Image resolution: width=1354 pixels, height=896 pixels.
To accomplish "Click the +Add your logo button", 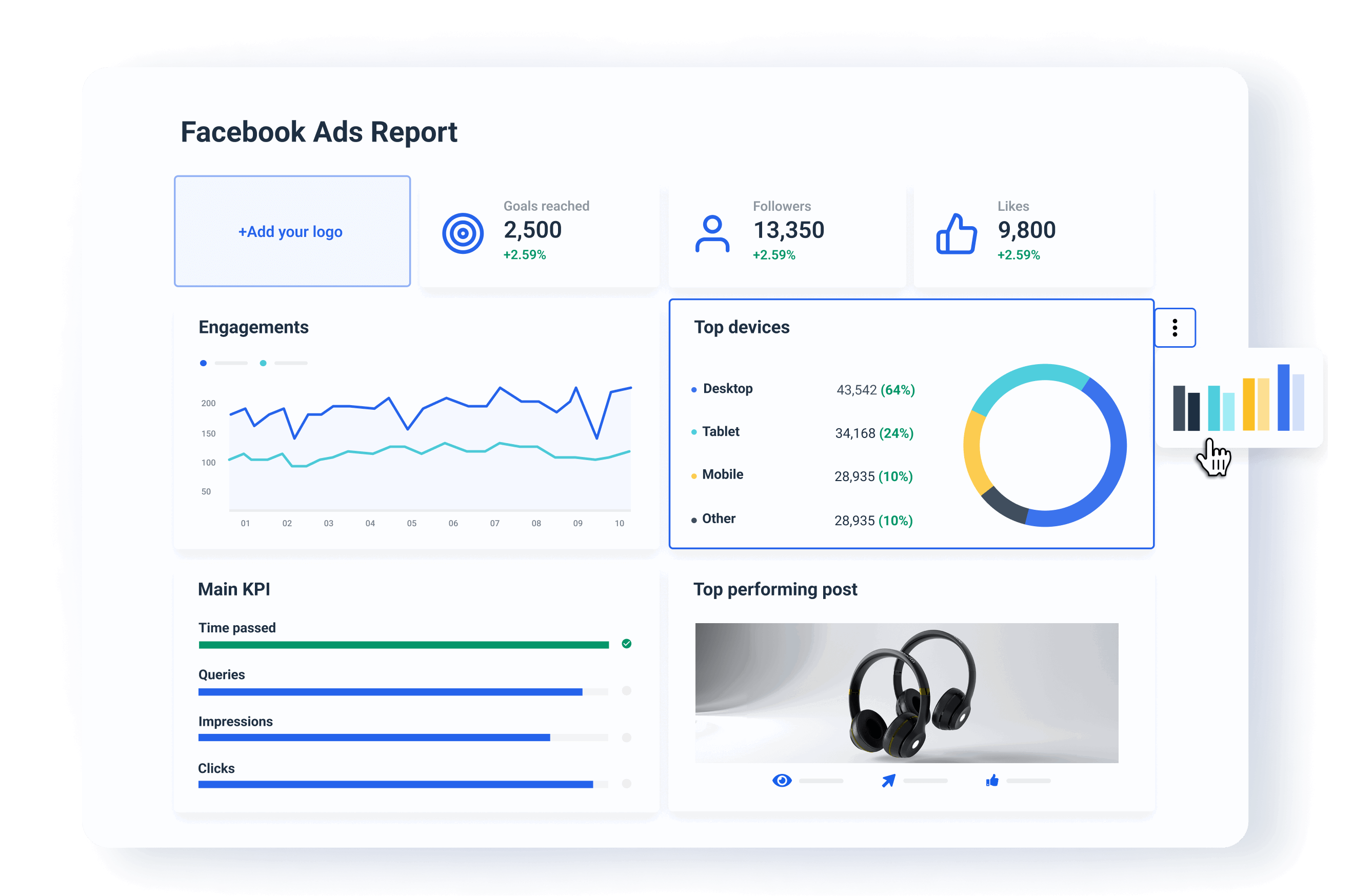I will tap(291, 231).
